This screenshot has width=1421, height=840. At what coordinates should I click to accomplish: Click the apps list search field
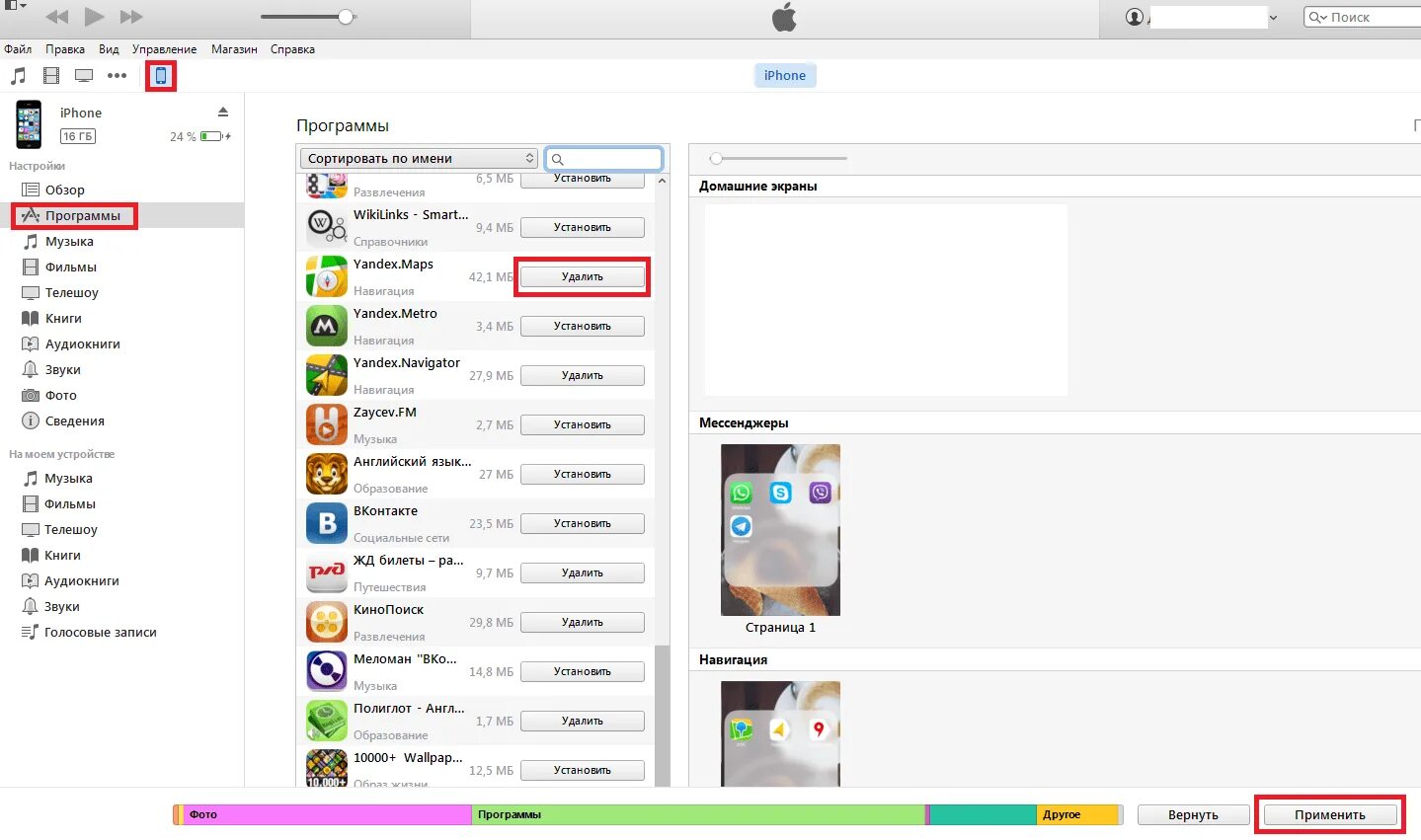[604, 159]
